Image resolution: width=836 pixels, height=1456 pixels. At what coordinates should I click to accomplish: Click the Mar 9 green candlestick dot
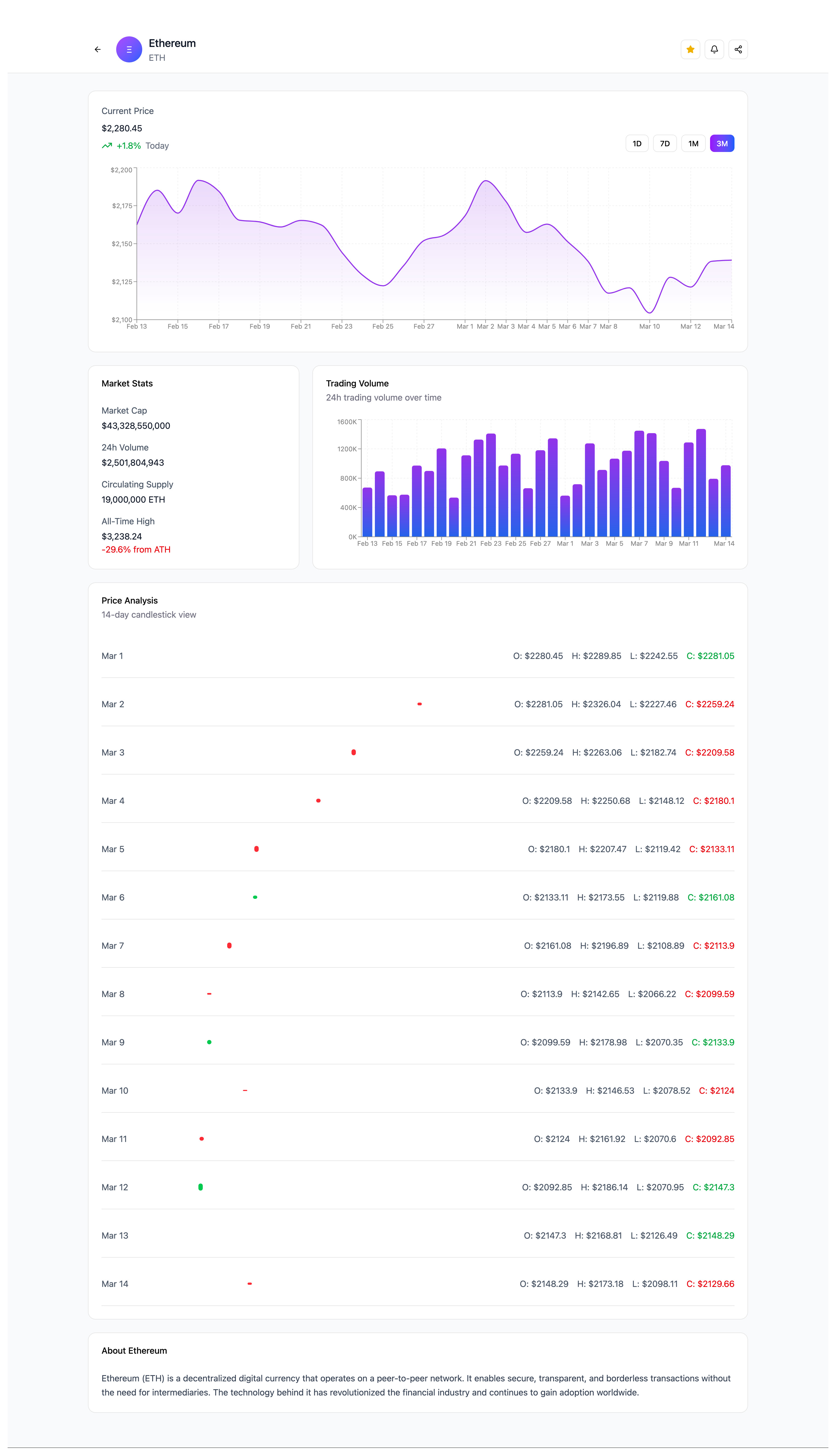tap(209, 1042)
